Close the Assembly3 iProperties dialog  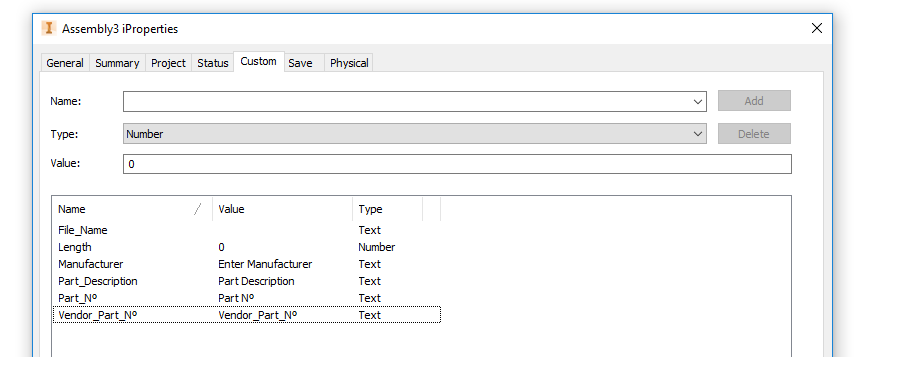point(817,28)
